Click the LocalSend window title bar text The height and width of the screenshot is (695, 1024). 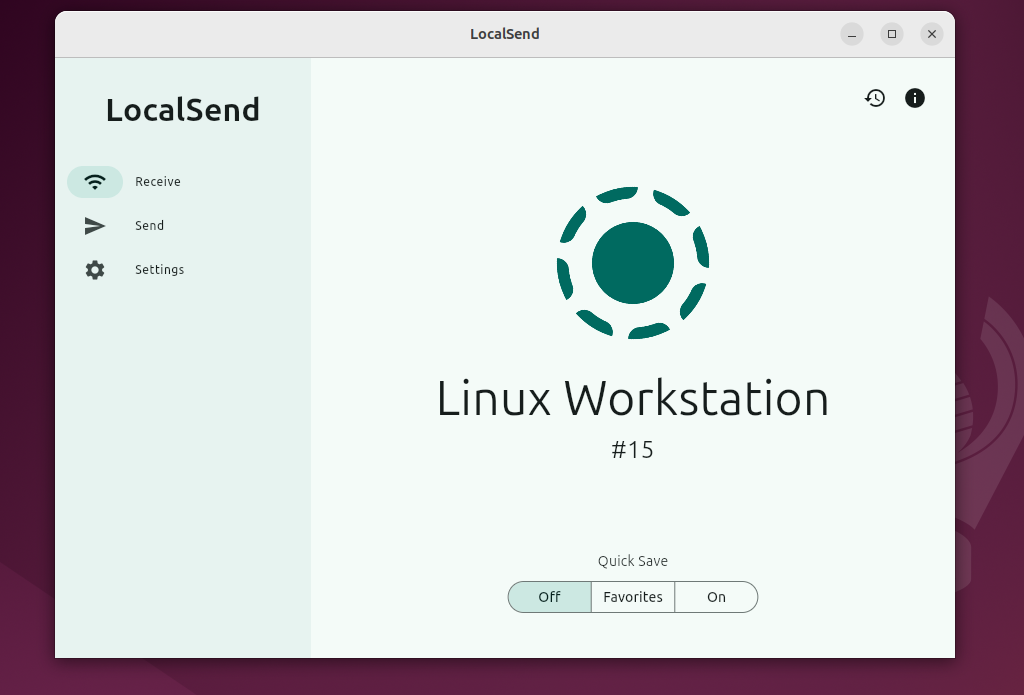click(505, 34)
